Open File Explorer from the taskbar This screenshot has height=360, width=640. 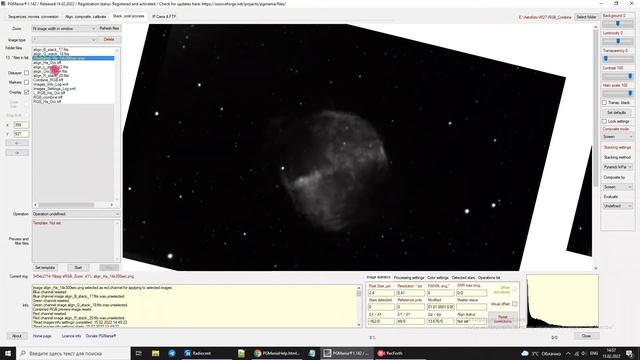pos(156,353)
